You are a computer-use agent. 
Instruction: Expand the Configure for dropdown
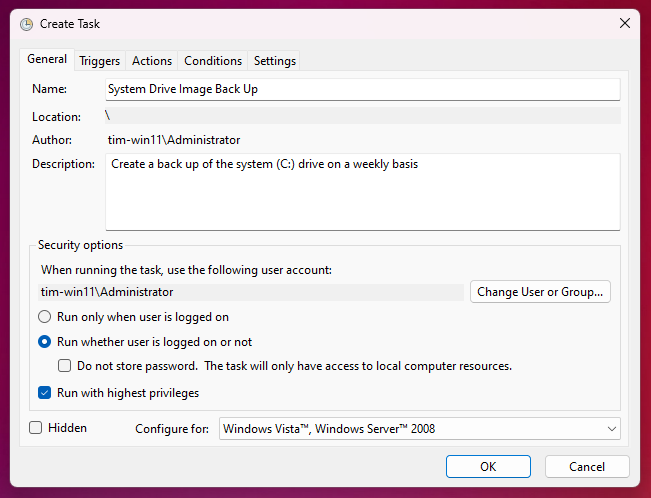coord(419,429)
